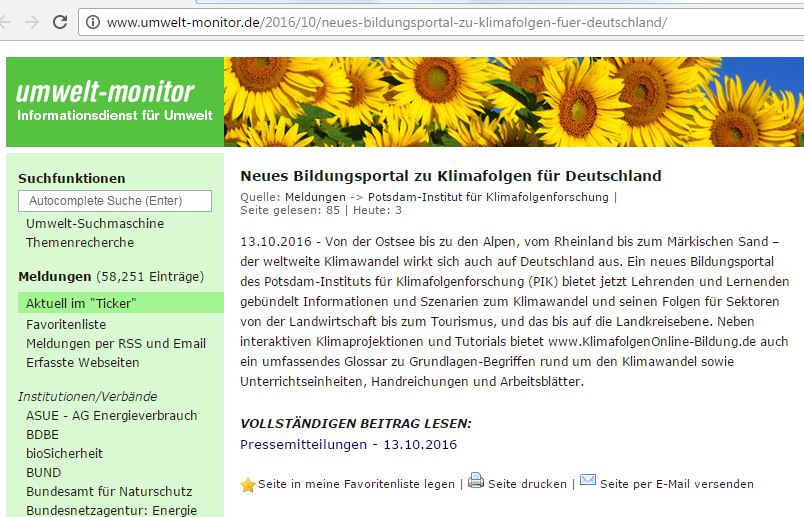Click the yellow star favorites icon
This screenshot has height=517, width=804.
(x=248, y=485)
